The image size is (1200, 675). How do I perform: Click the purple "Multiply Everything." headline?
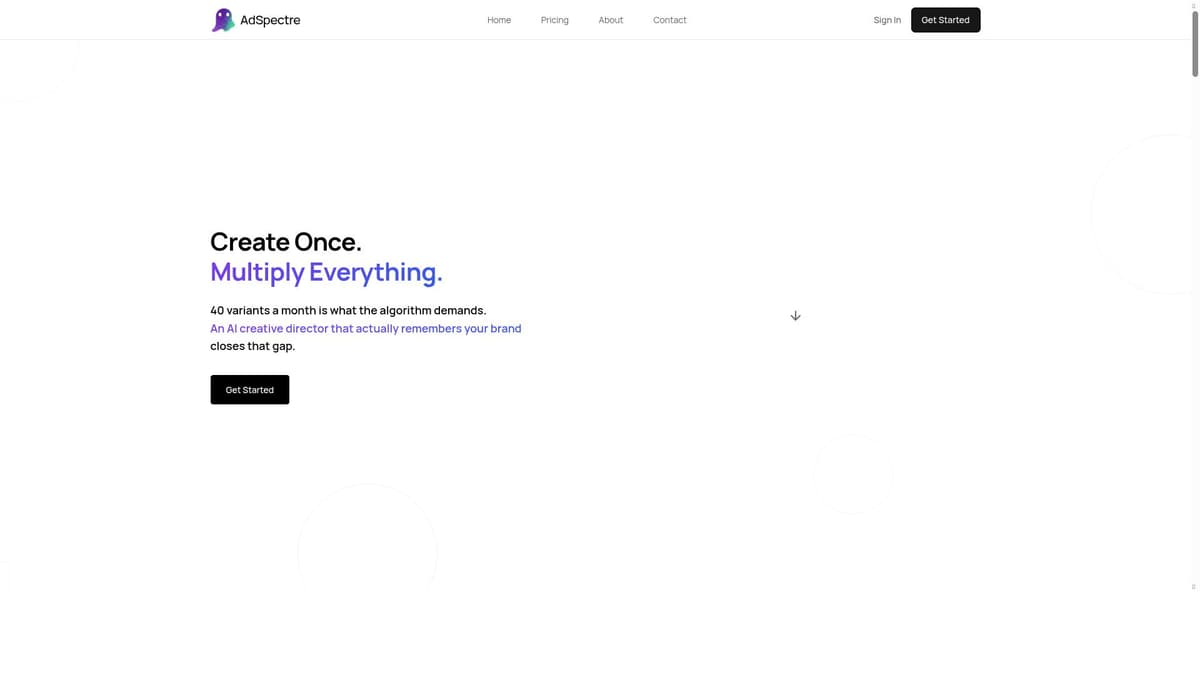pos(326,272)
